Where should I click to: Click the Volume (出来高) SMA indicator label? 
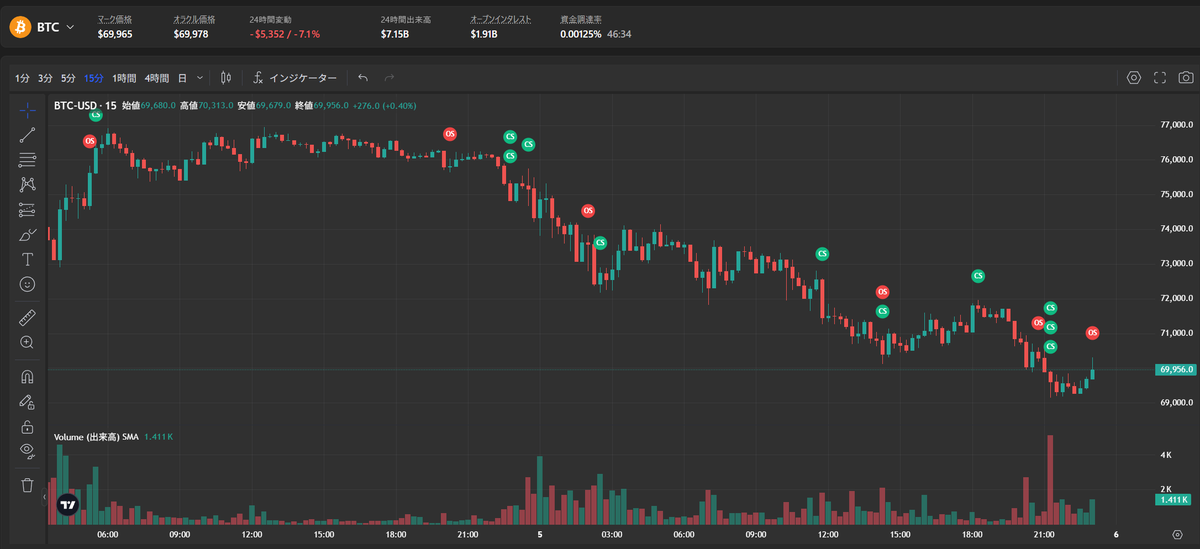point(96,437)
